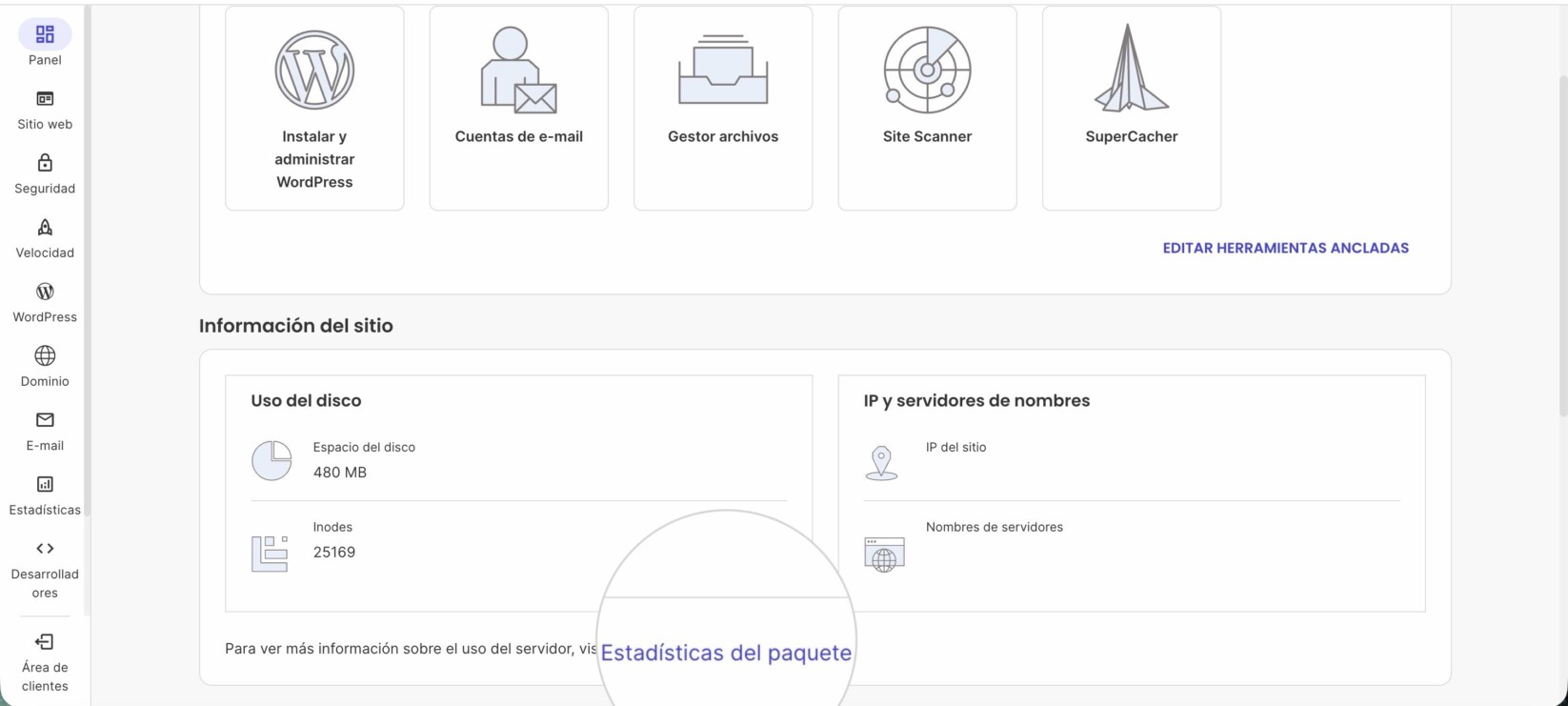The image size is (1568, 706).
Task: Click the Site Scanner radar icon
Action: point(927,70)
